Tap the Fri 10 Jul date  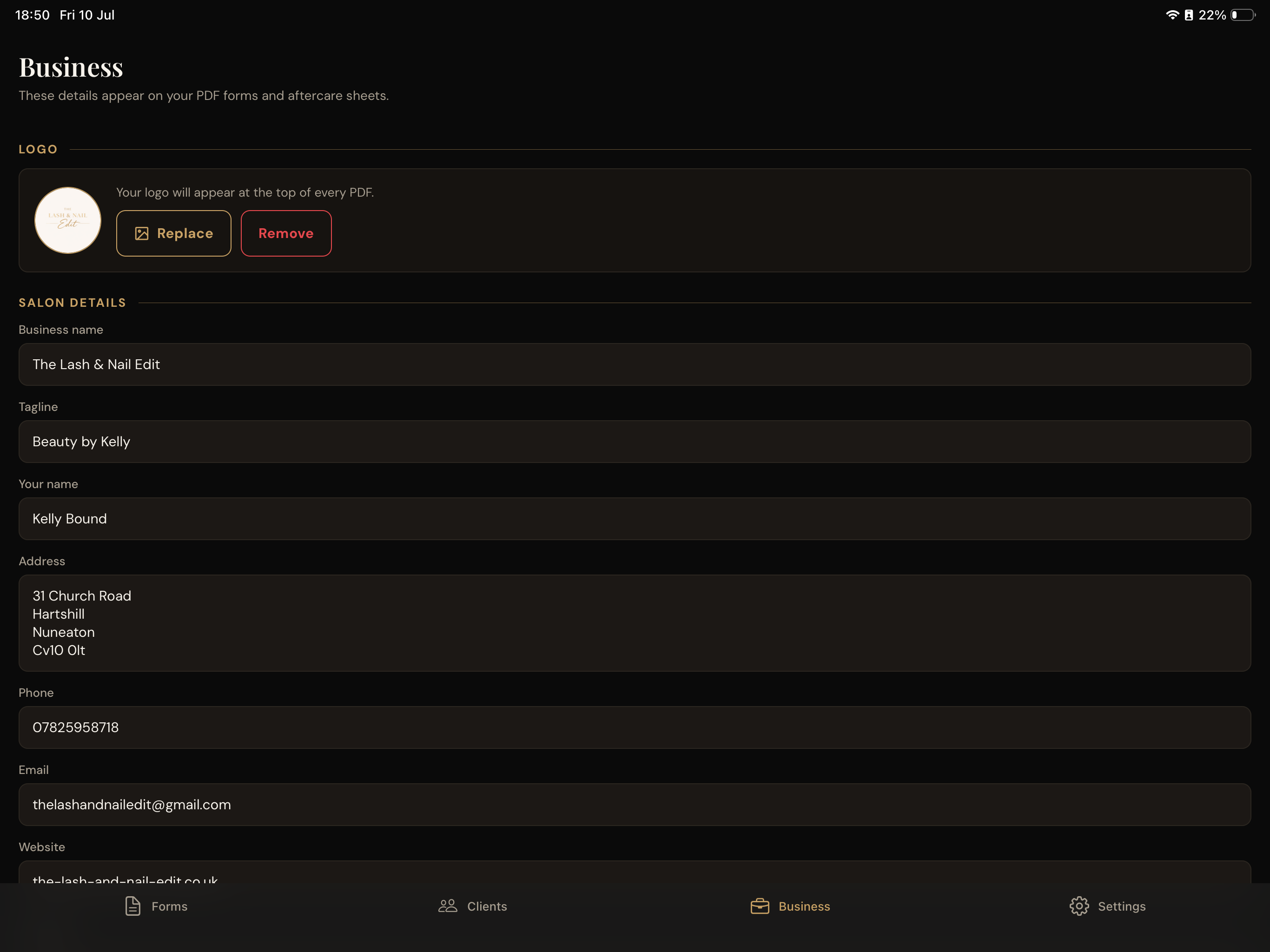pos(87,15)
